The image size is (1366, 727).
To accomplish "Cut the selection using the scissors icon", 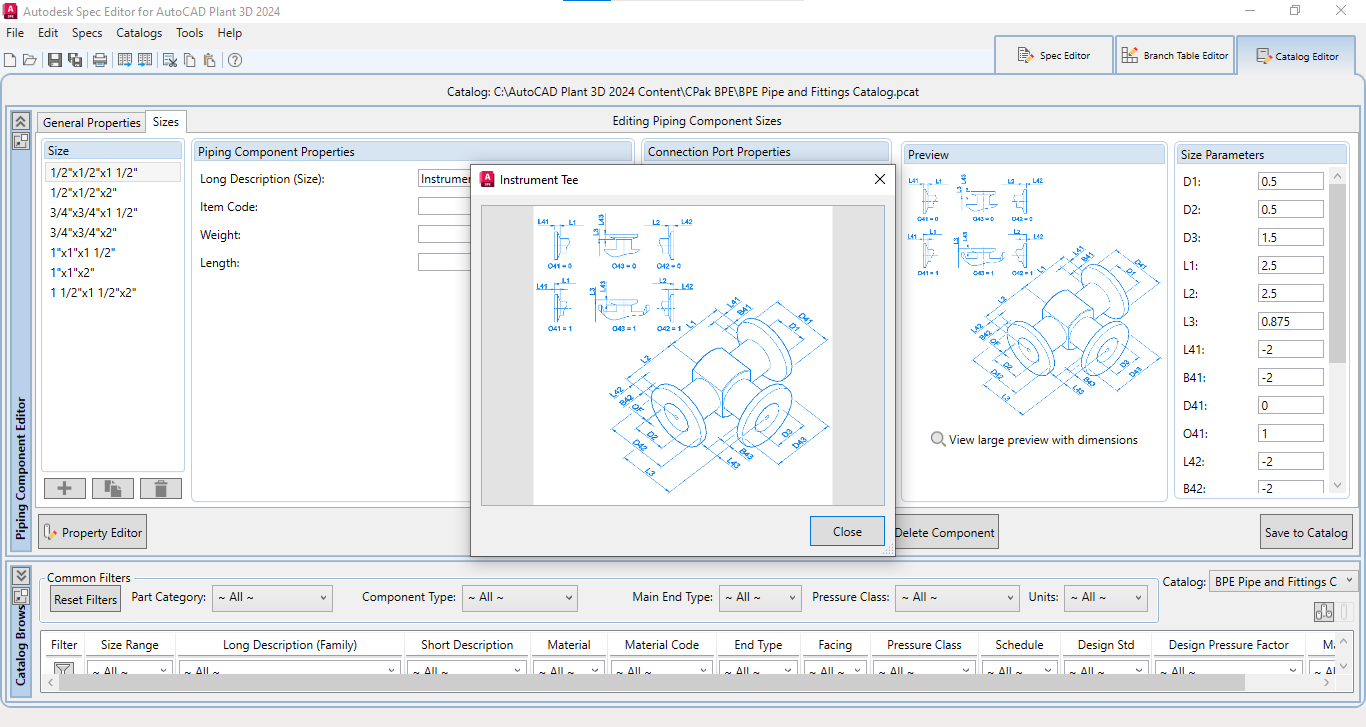I will coord(170,60).
